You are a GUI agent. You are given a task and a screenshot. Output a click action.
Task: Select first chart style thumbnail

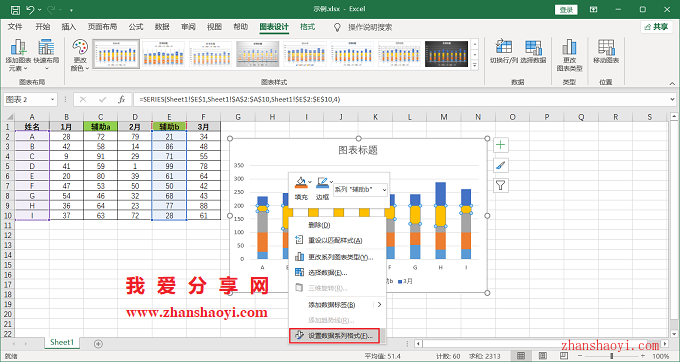(x=116, y=54)
